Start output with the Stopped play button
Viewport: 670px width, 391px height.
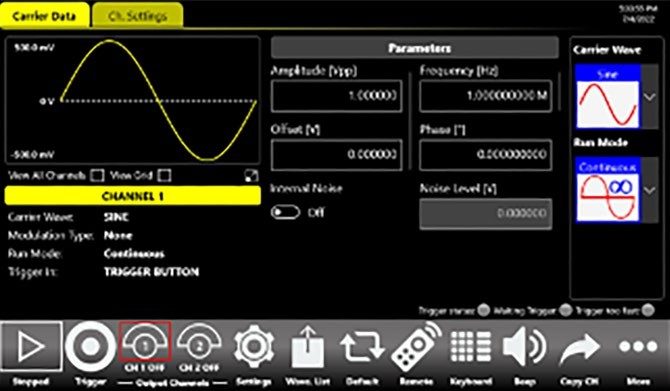pyautogui.click(x=31, y=346)
